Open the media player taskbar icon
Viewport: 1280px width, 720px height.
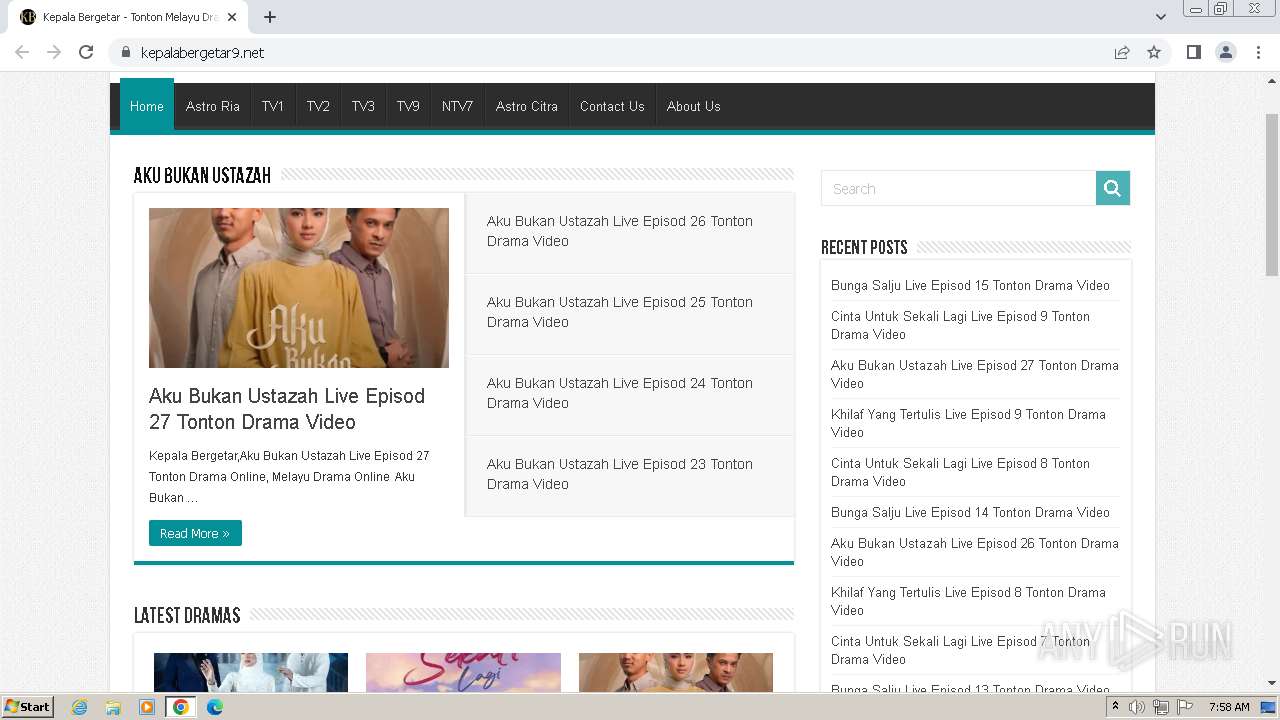tap(147, 707)
